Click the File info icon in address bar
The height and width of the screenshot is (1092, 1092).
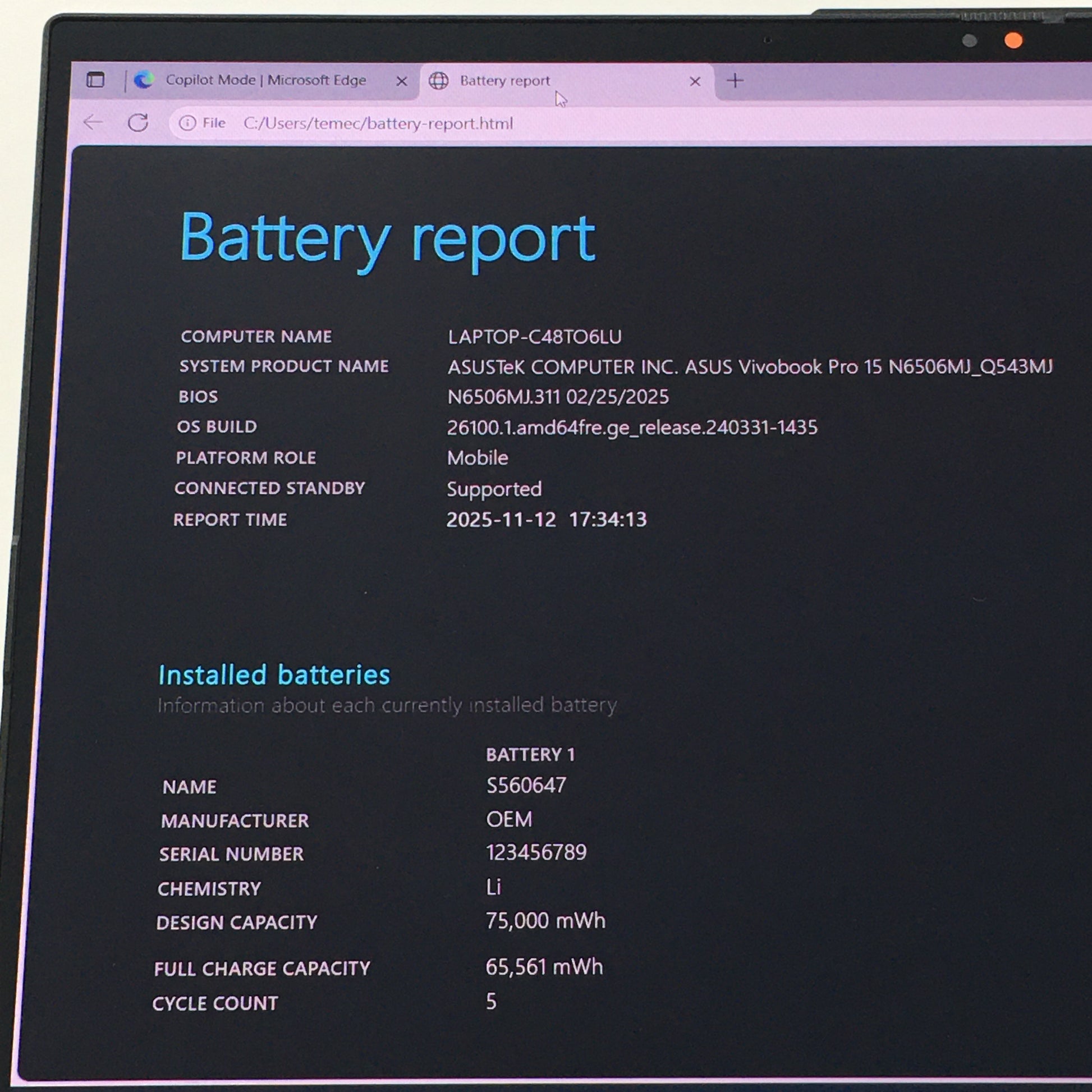pyautogui.click(x=187, y=123)
